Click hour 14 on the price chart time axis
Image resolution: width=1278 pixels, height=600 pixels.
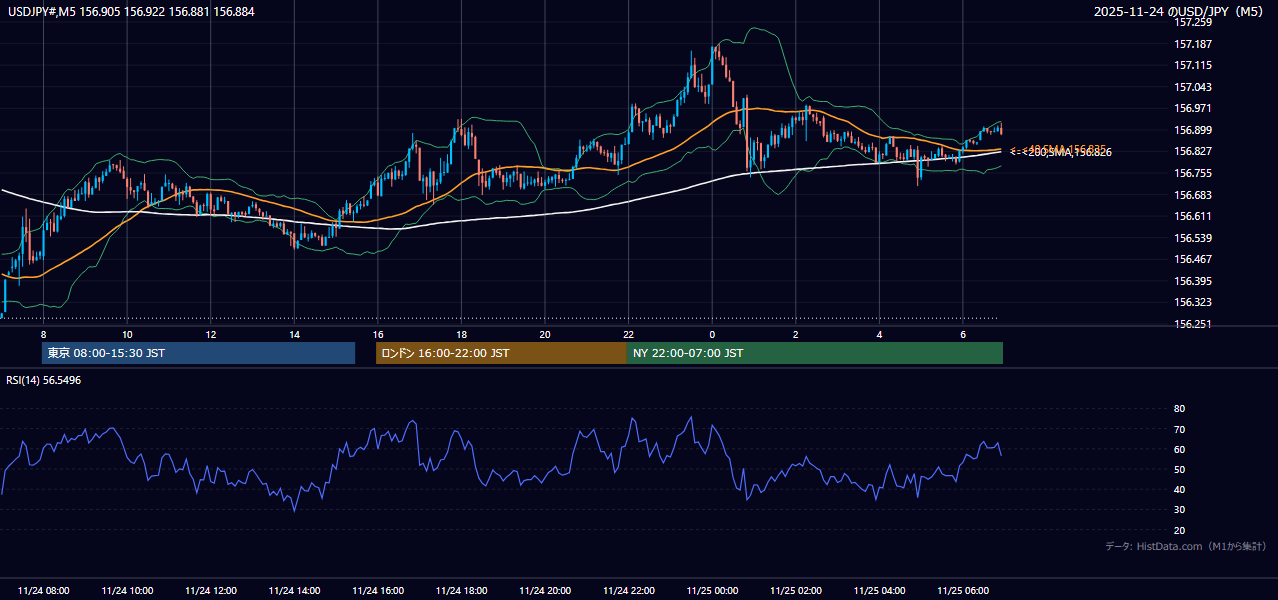[x=294, y=334]
